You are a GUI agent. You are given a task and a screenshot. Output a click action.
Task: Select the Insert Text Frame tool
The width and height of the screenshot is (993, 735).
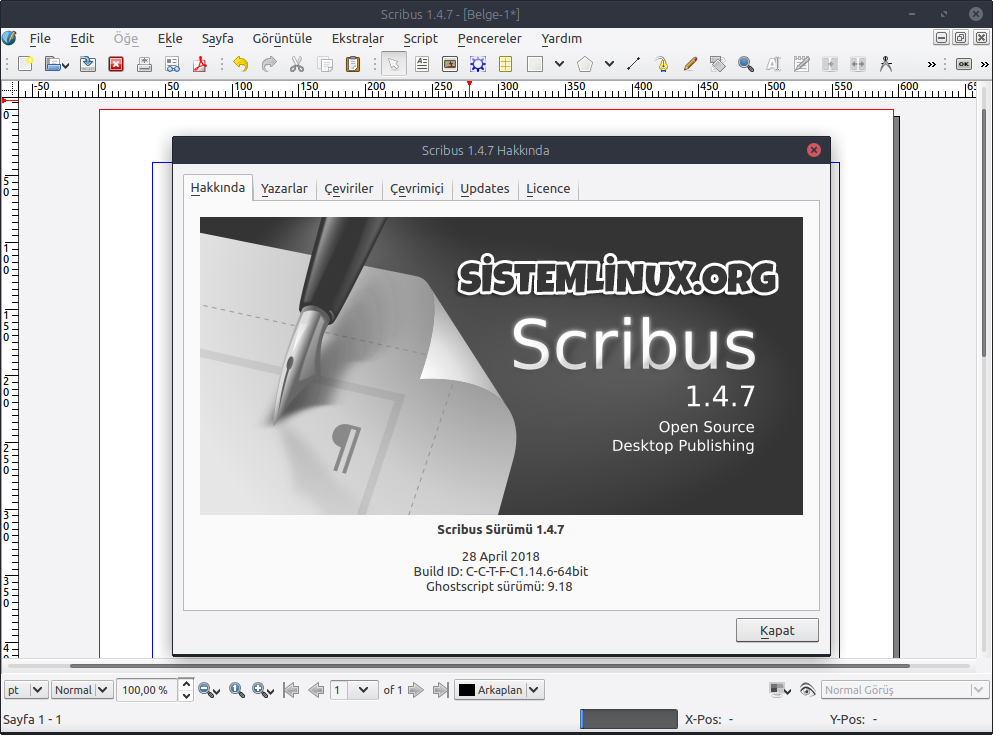coord(421,63)
